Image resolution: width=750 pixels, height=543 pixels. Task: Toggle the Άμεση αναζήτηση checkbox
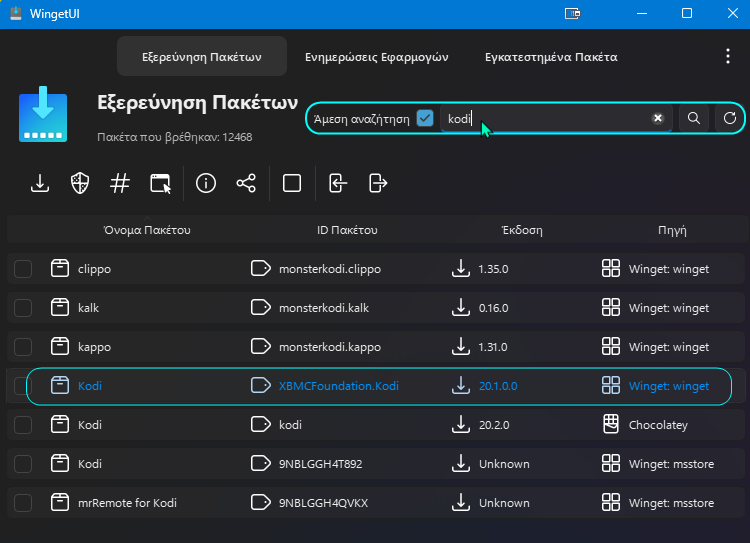pos(425,118)
